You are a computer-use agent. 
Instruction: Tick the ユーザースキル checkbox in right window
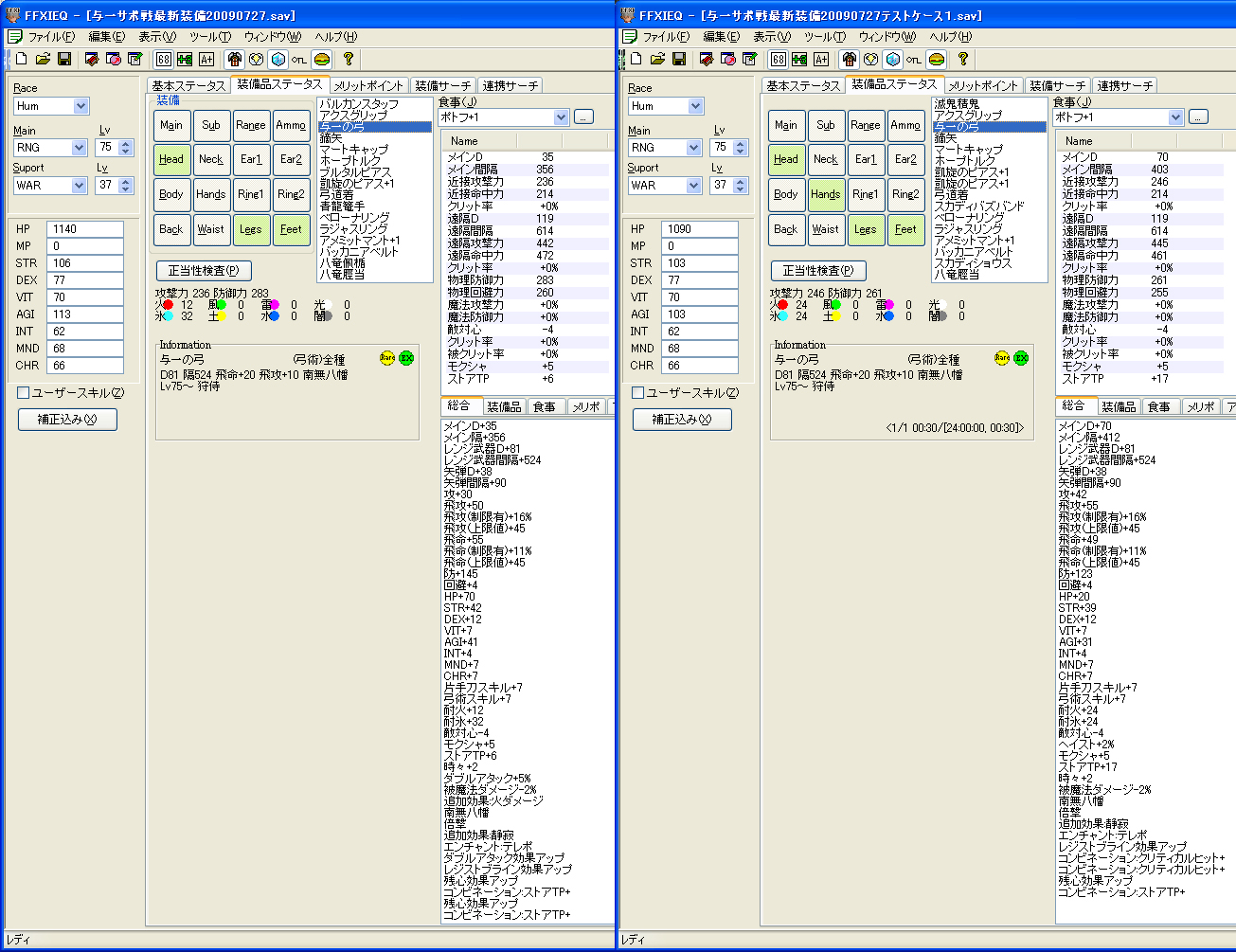pos(638,392)
